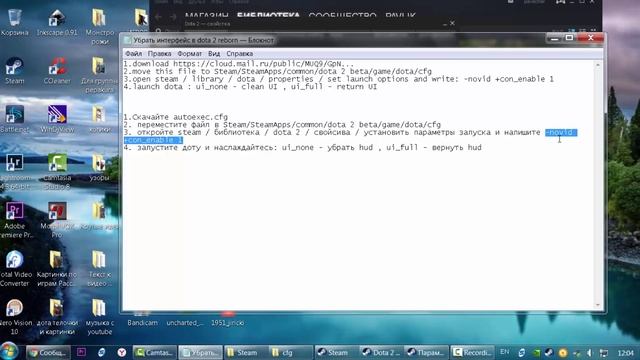Open the Правка menu in Notepad
The height and width of the screenshot is (360, 640).
click(159, 53)
